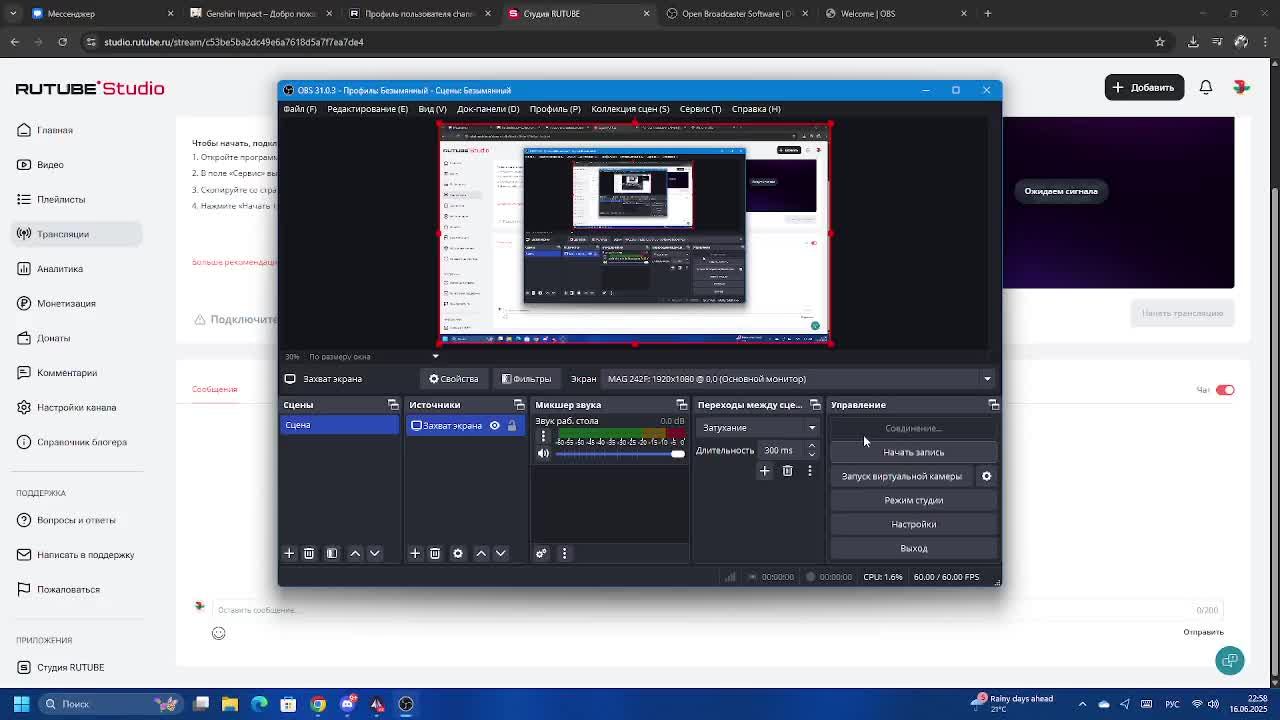Open Настройки канала in RUTUBE sidebar
Viewport: 1280px width, 720px height.
76,407
